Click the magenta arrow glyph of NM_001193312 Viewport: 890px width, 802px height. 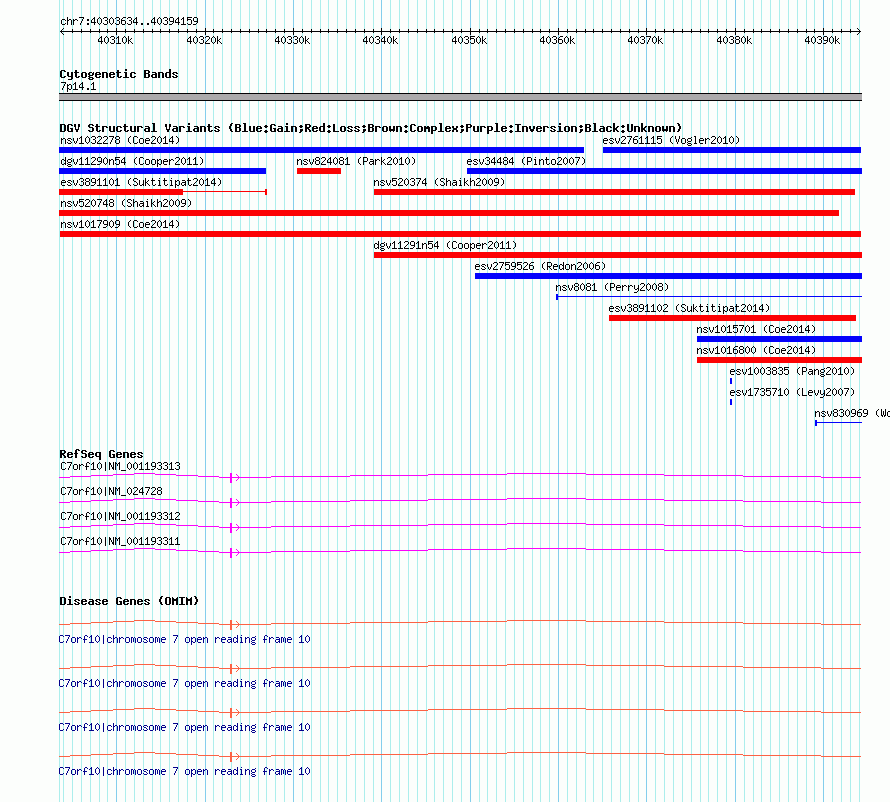pos(234,528)
